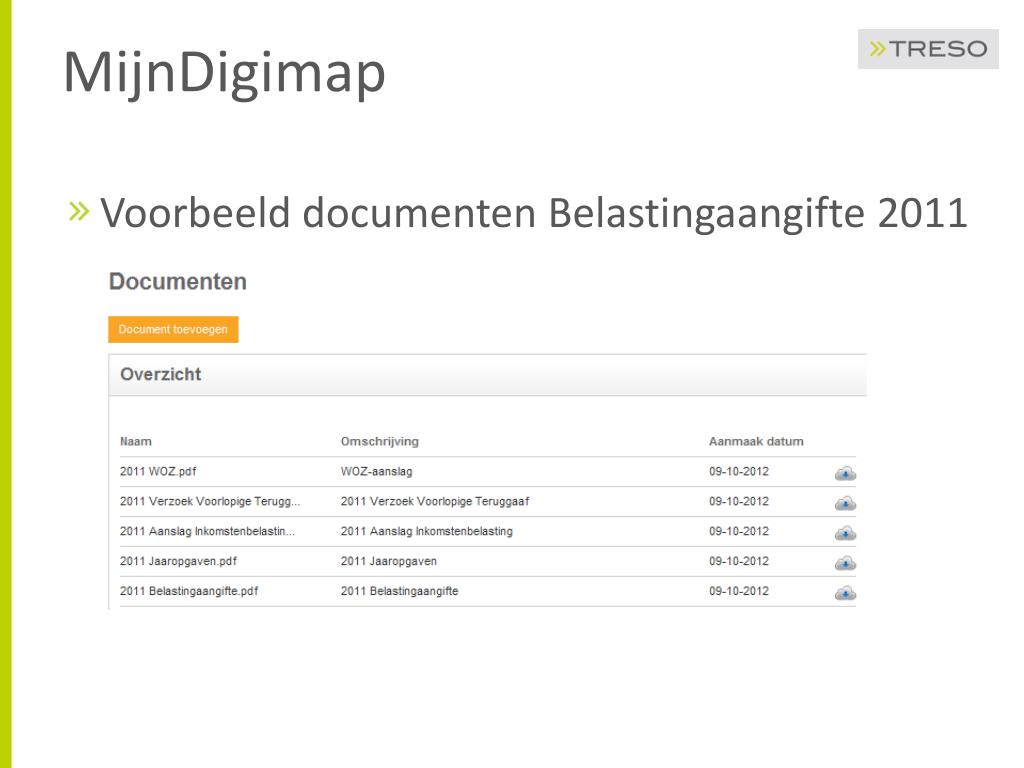Click the Overzicht panel header
Viewport: 1024px width, 768px height.
488,375
